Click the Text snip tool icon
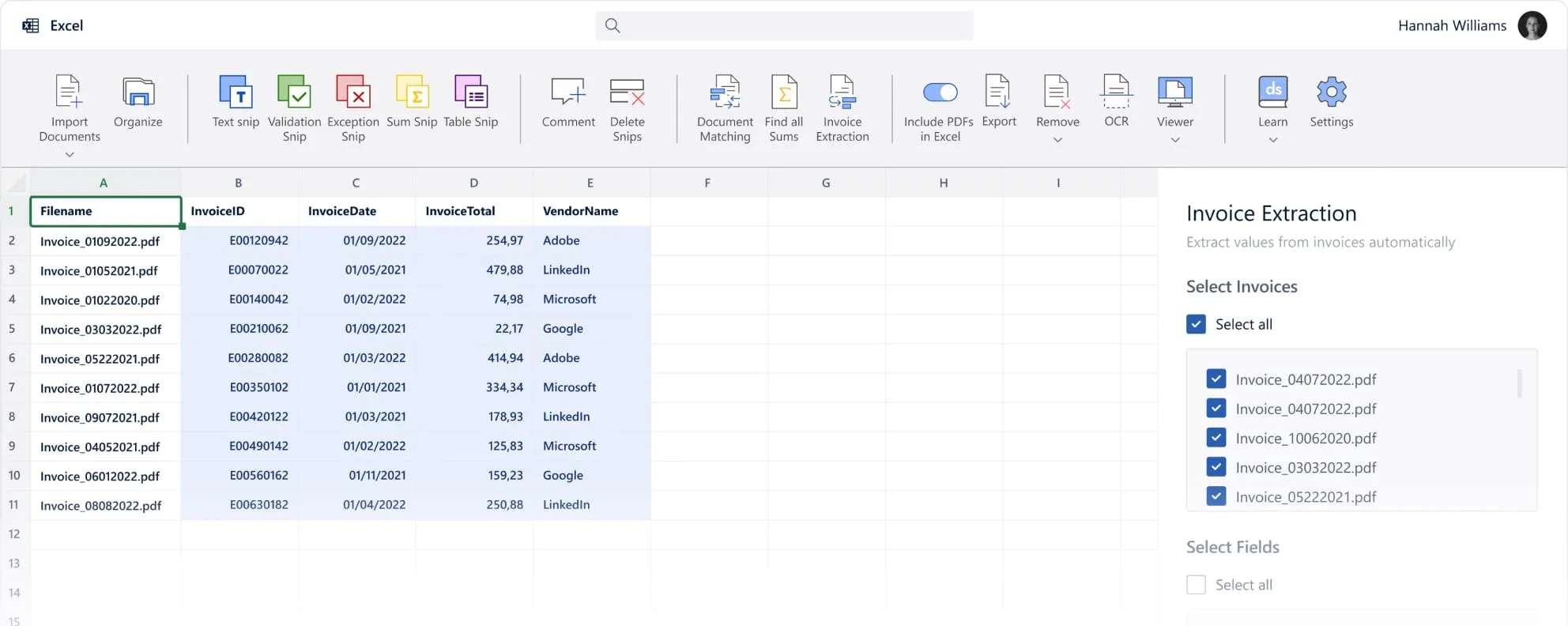Image resolution: width=1568 pixels, height=626 pixels. click(x=236, y=92)
